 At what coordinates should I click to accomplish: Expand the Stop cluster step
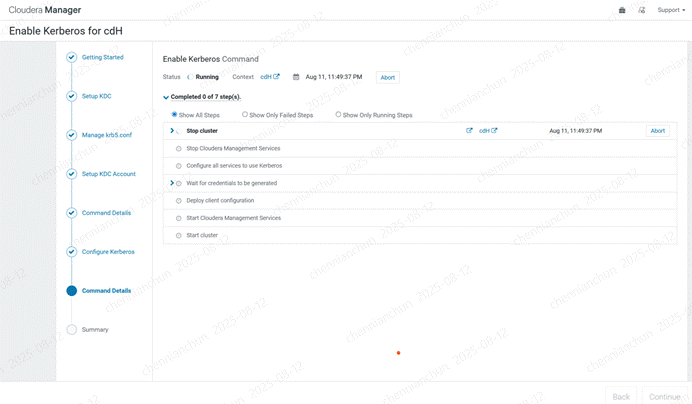pos(172,131)
